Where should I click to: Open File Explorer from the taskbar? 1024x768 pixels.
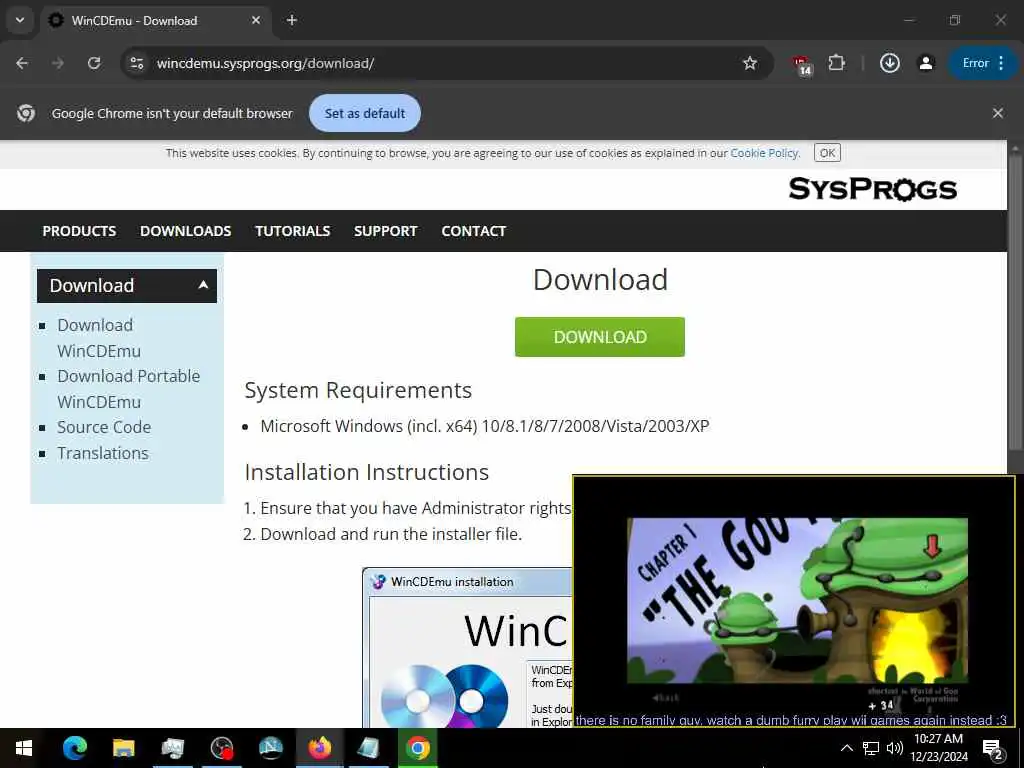click(123, 748)
